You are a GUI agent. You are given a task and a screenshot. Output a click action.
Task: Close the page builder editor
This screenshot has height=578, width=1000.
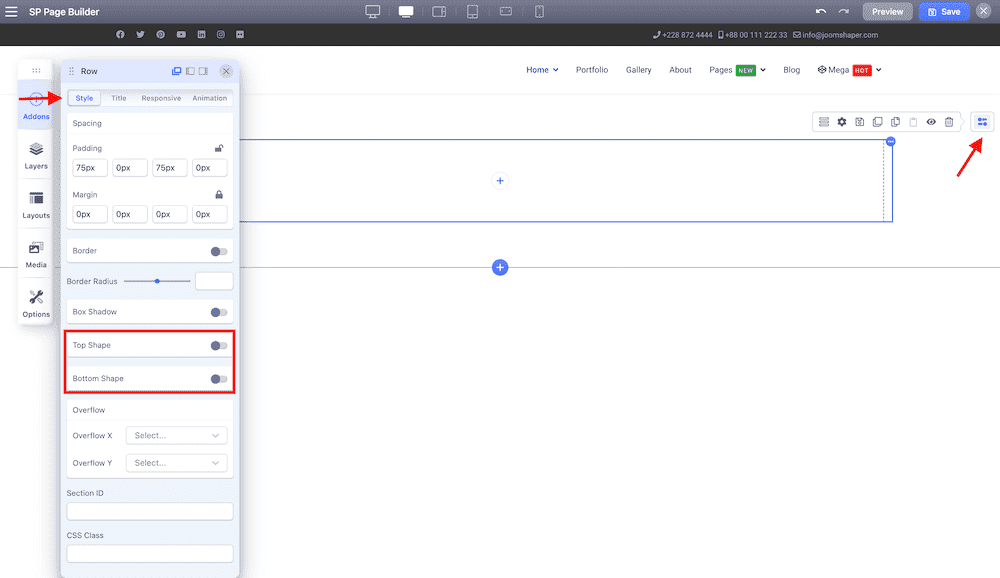coord(983,11)
